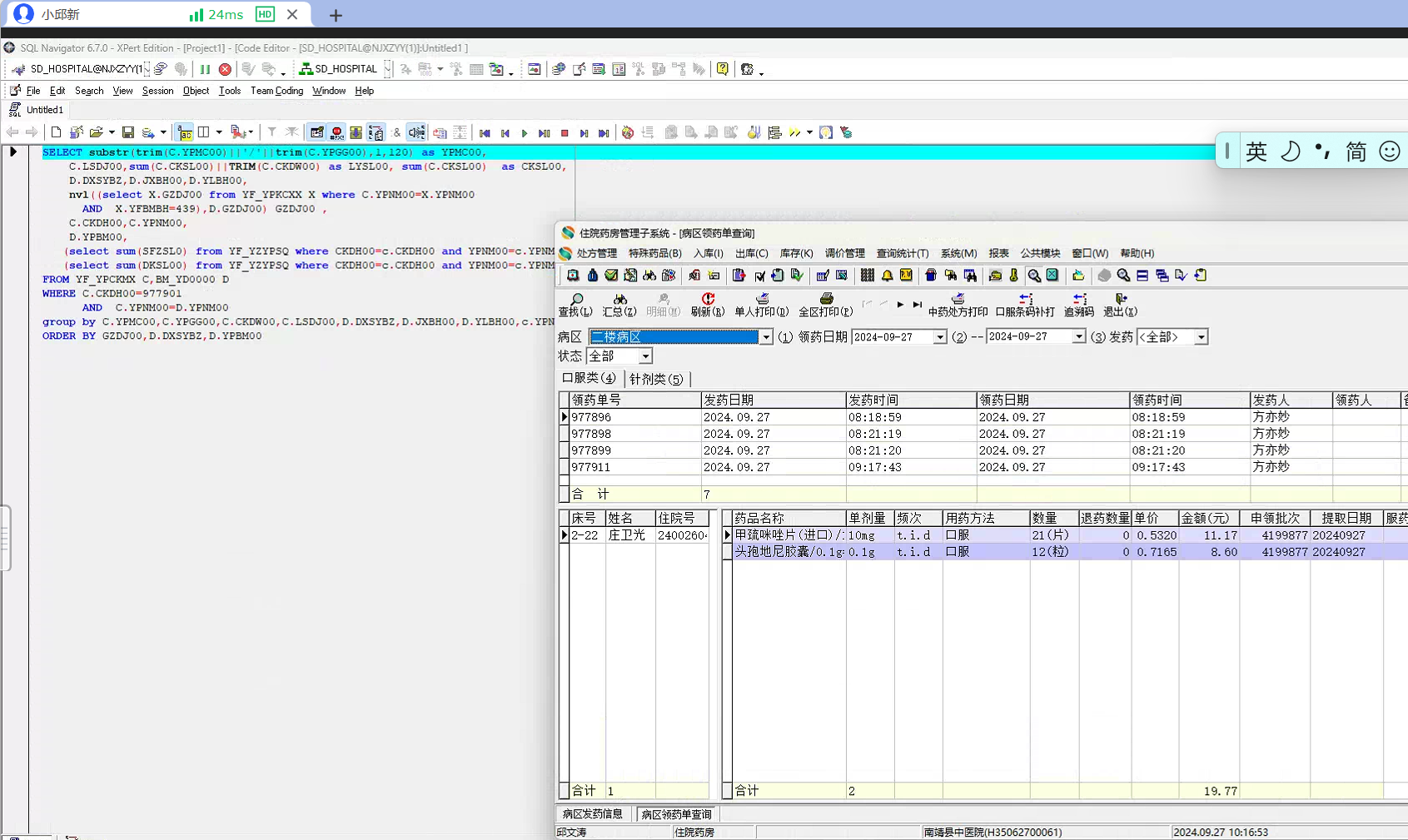This screenshot has width=1408, height=840.
Task: Toggle the 简 simplified Chinese mode
Action: click(1356, 152)
